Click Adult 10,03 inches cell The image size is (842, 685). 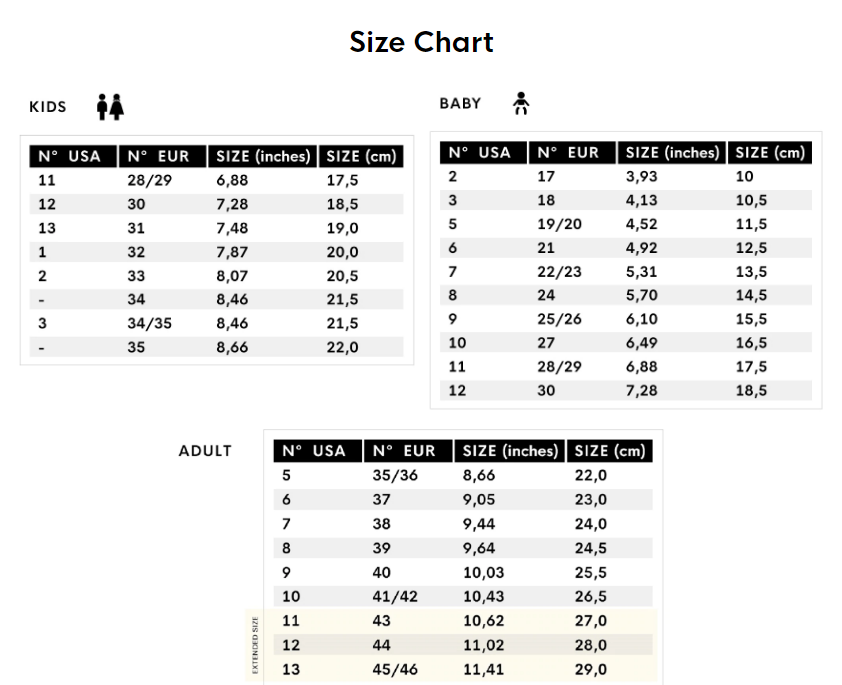click(484, 572)
